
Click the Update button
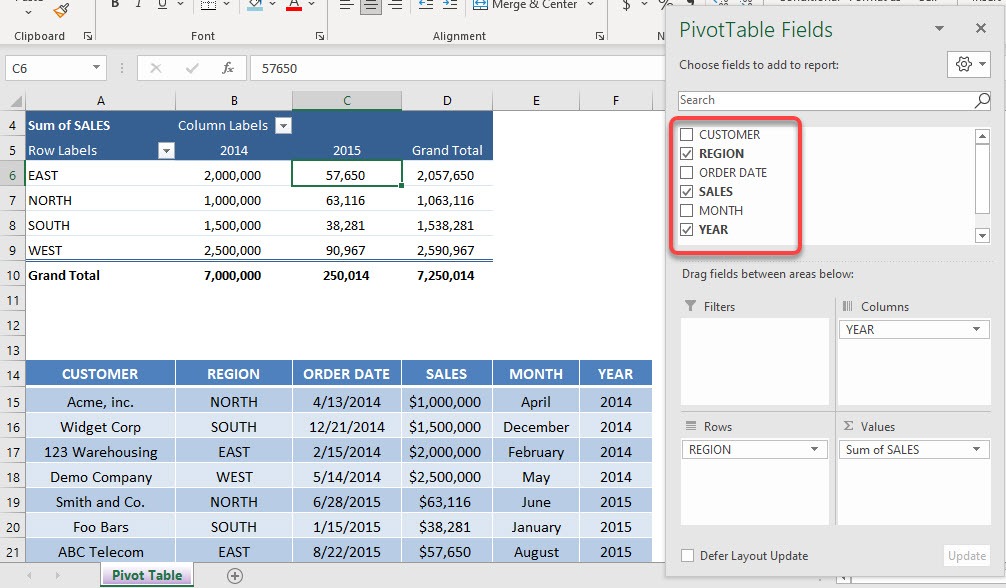click(x=966, y=555)
